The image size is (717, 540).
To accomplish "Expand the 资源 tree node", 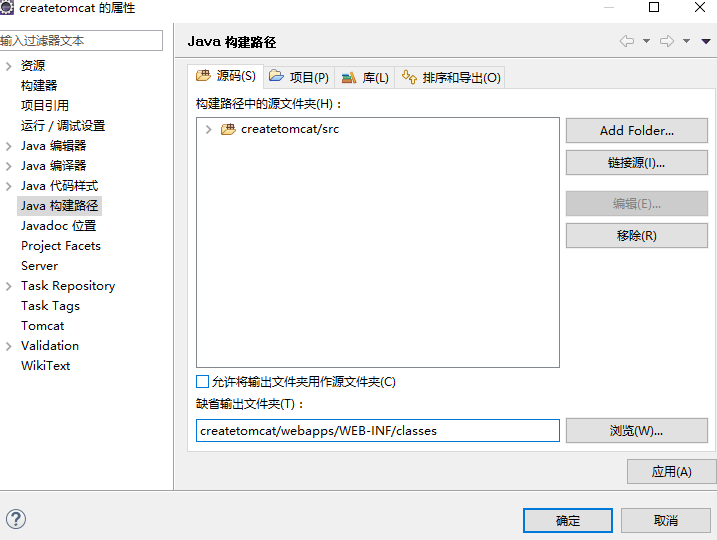I will click(x=9, y=66).
